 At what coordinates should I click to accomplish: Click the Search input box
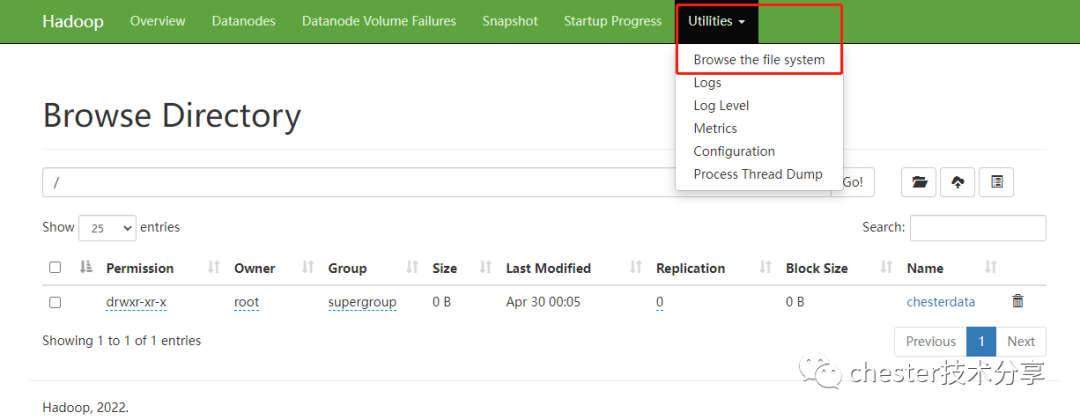click(x=977, y=228)
